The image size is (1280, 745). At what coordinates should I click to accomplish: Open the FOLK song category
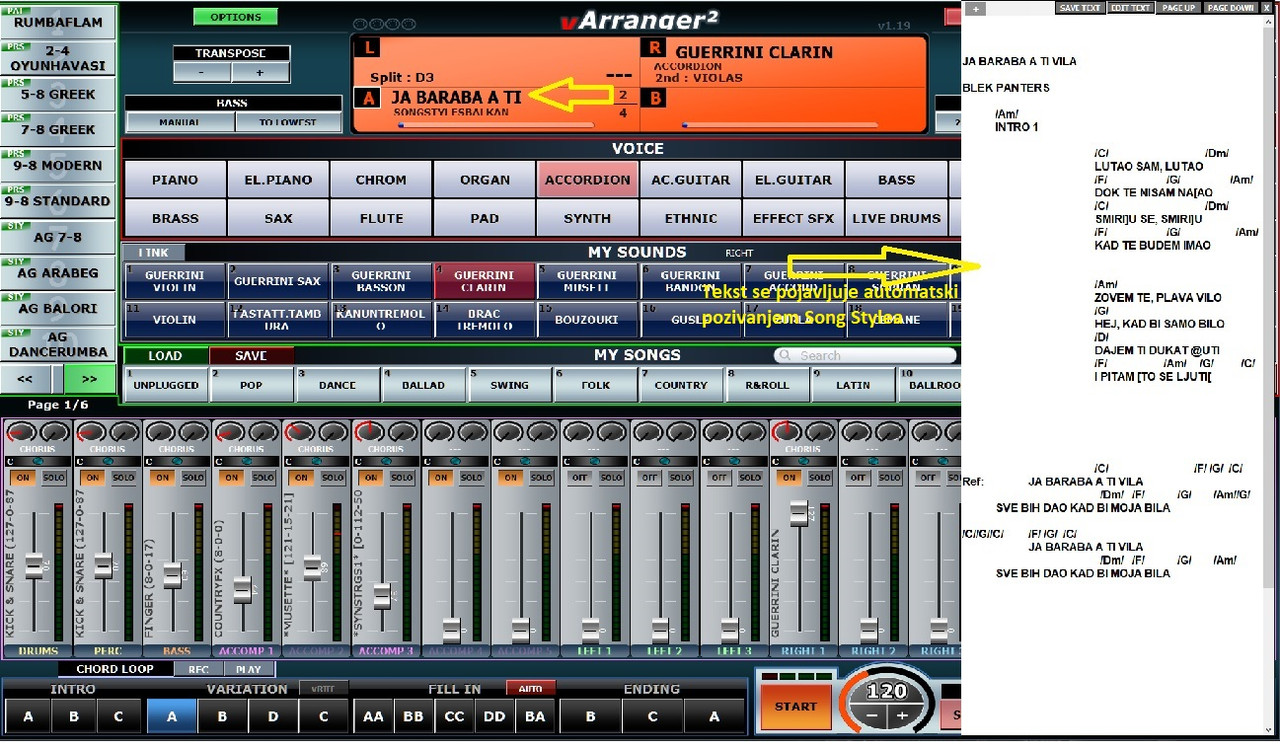pyautogui.click(x=595, y=385)
